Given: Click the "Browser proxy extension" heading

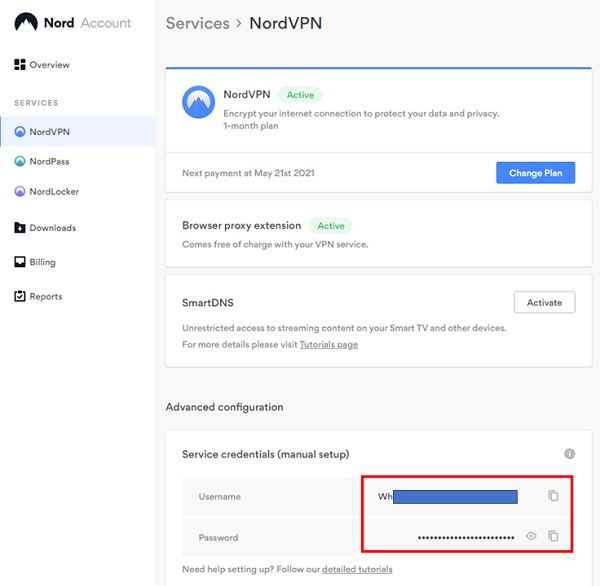Looking at the screenshot, I should point(241,225).
